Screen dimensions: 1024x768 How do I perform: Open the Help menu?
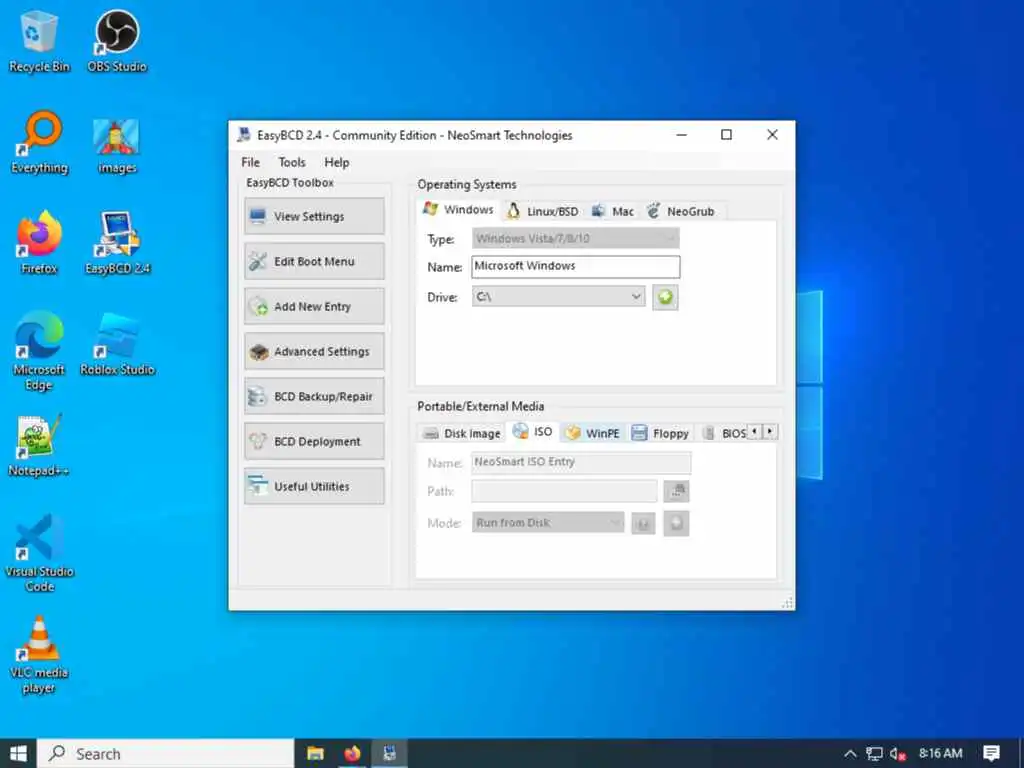pyautogui.click(x=336, y=162)
